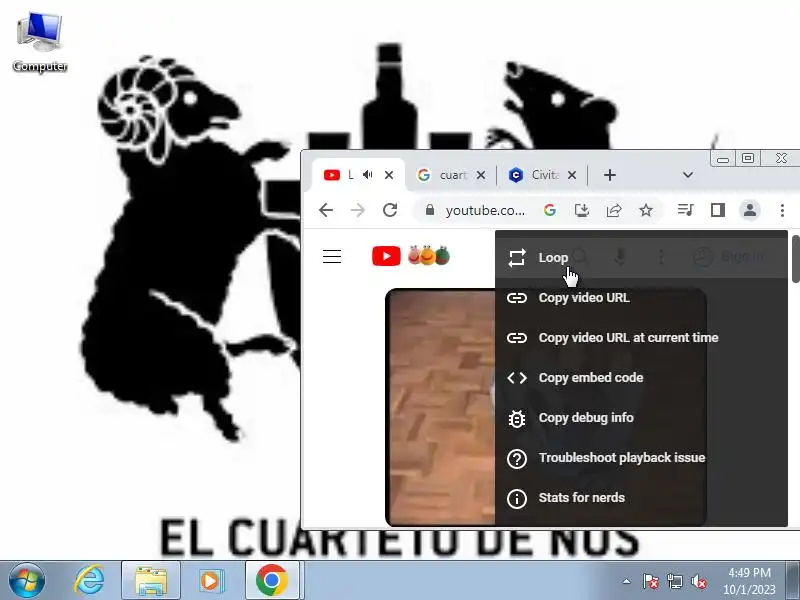800x600 pixels.
Task: Minimize the Chrome window
Action: (723, 159)
